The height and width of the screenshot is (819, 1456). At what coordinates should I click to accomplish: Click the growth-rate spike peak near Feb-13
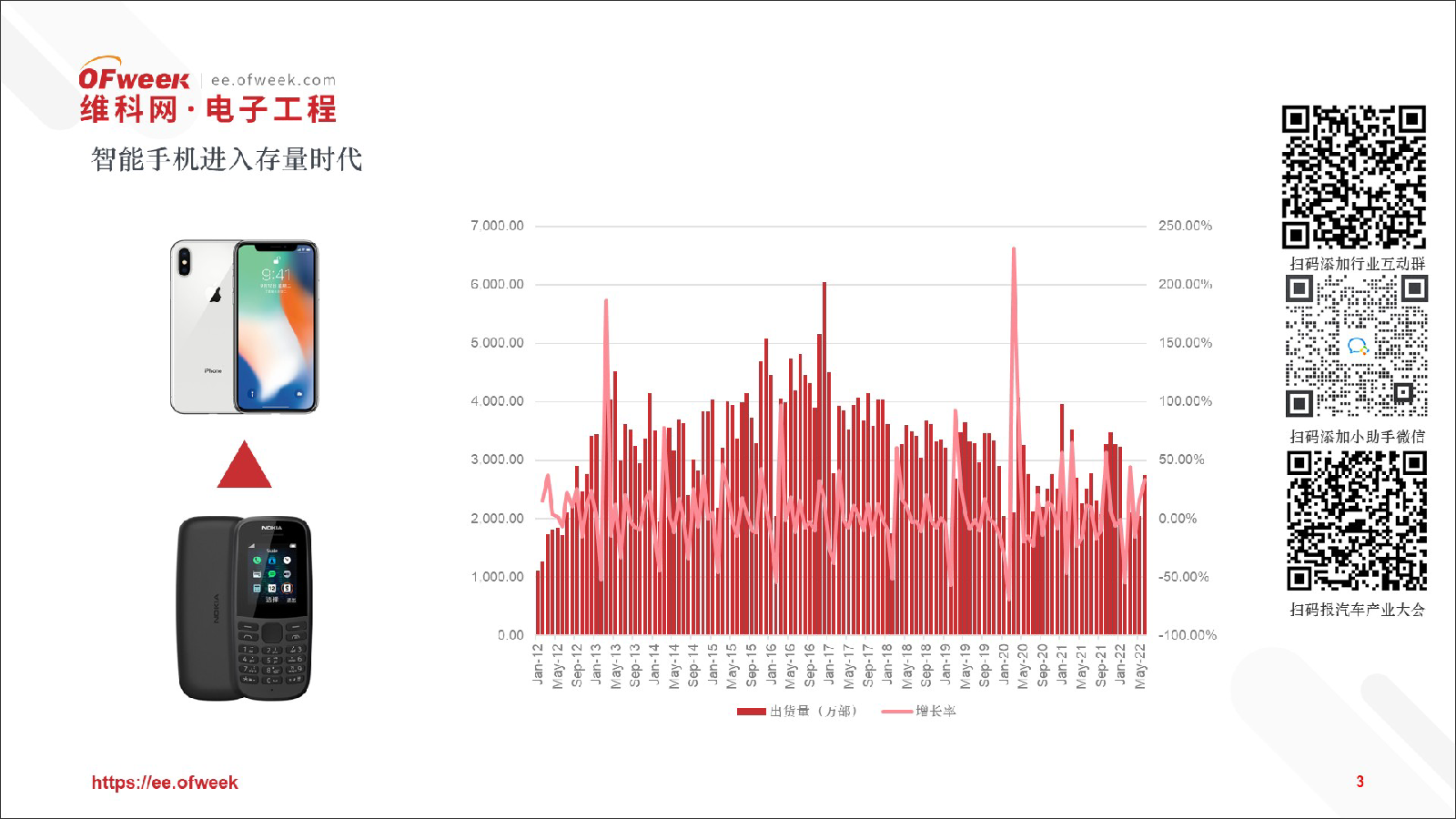pos(606,301)
